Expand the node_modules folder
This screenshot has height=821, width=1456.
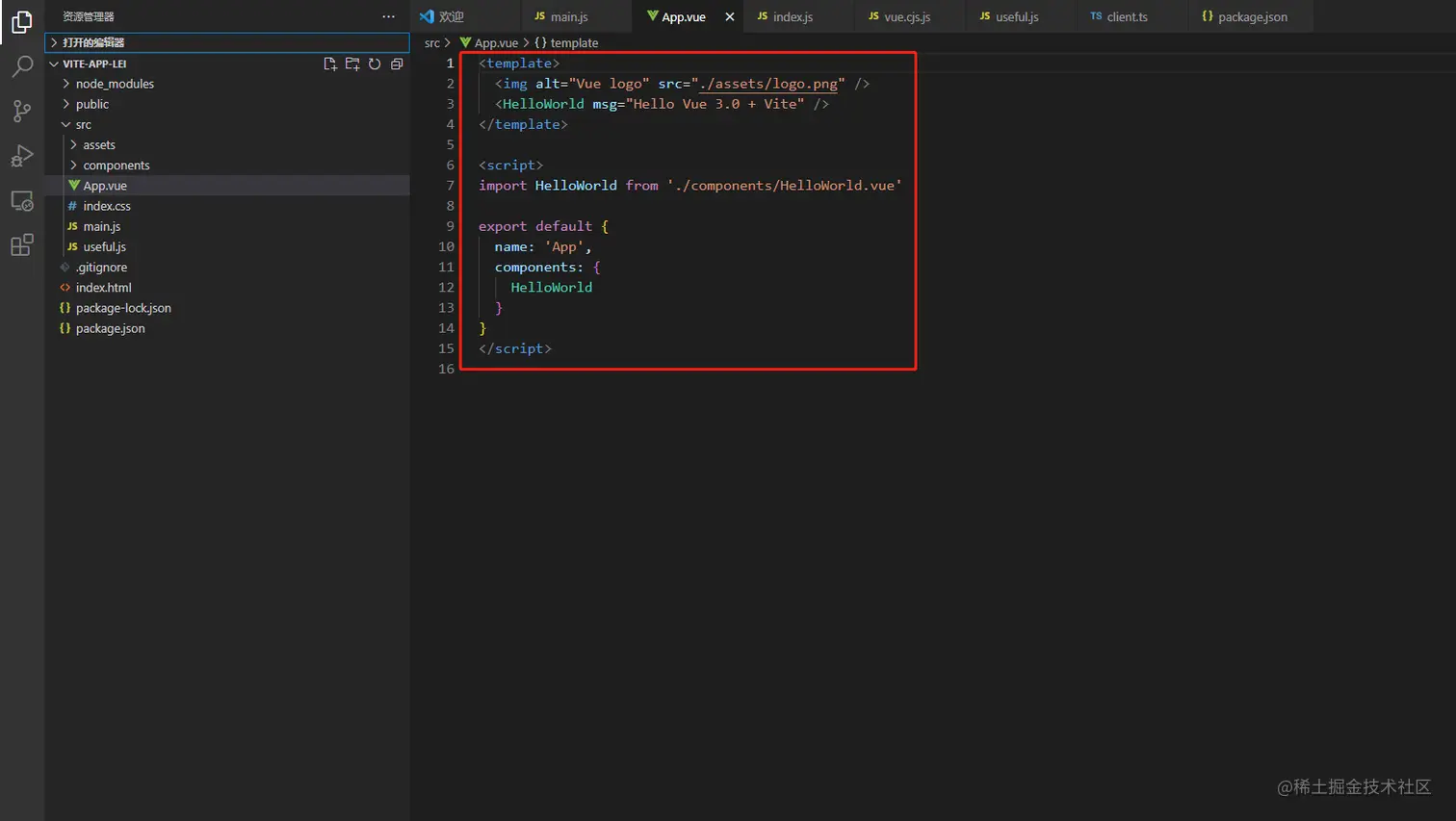coord(114,84)
